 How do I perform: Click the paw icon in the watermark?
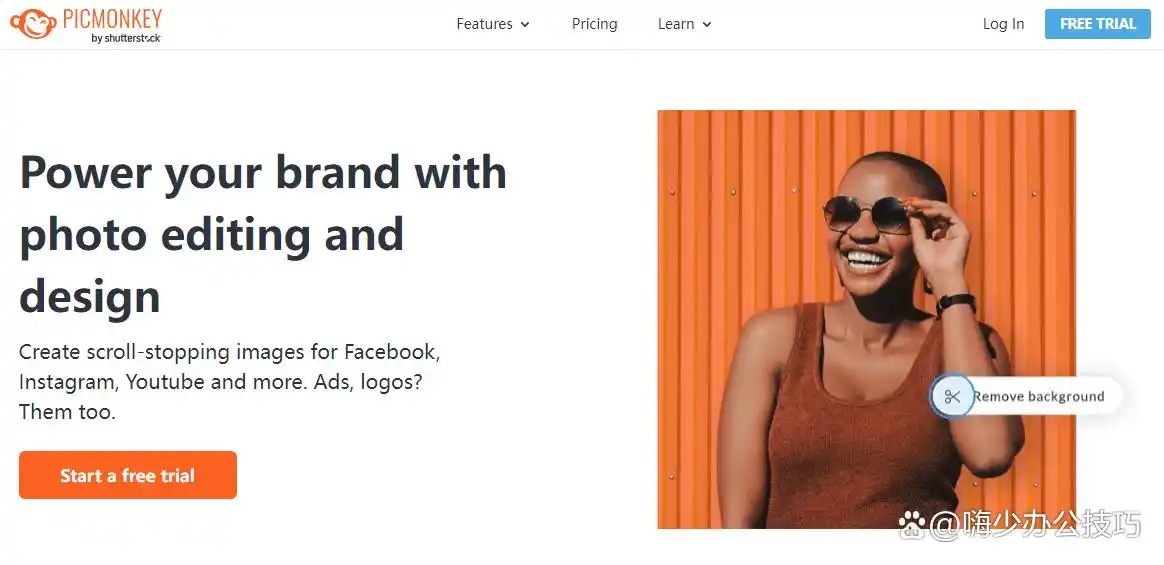click(912, 526)
